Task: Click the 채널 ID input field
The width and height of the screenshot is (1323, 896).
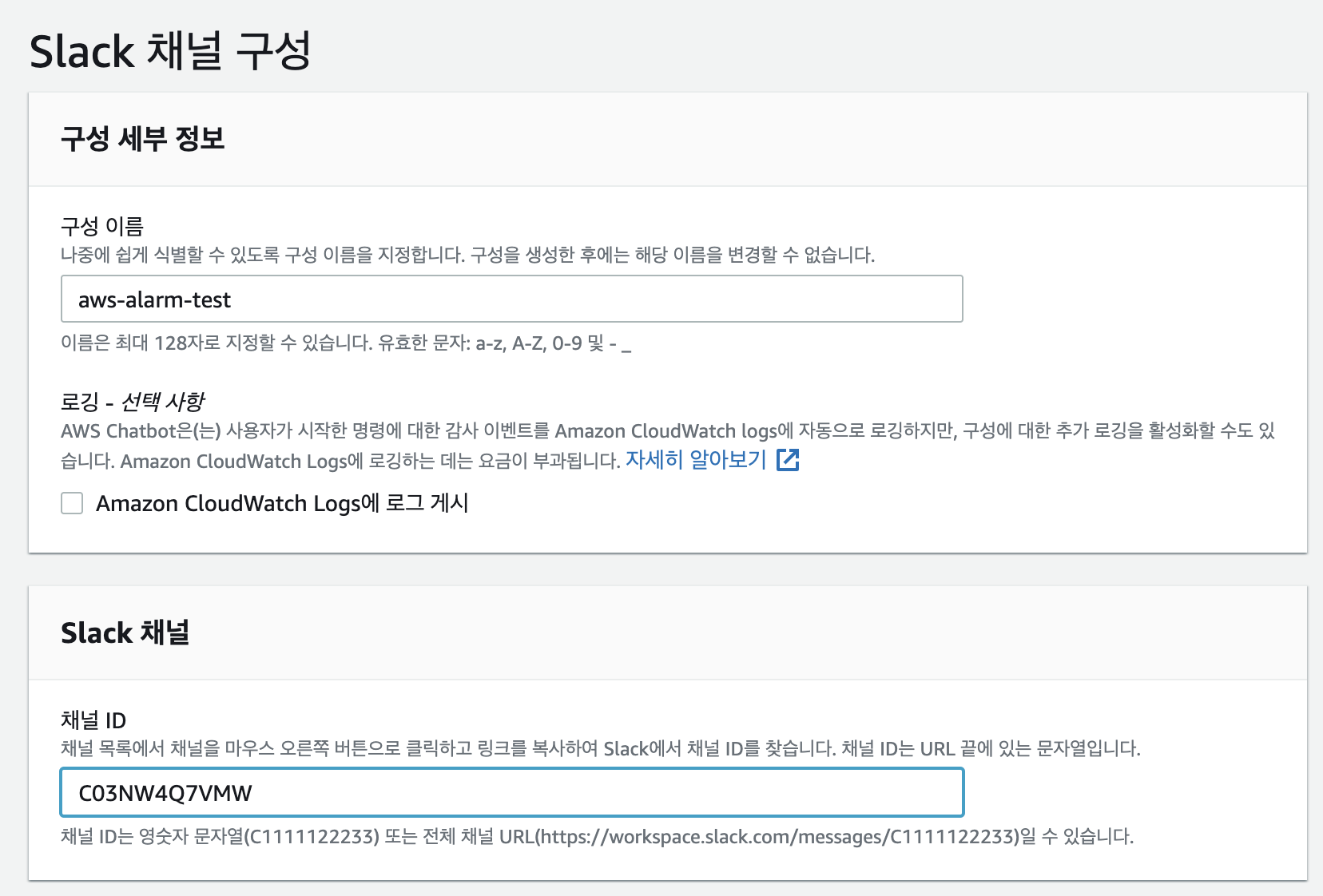Action: click(512, 792)
